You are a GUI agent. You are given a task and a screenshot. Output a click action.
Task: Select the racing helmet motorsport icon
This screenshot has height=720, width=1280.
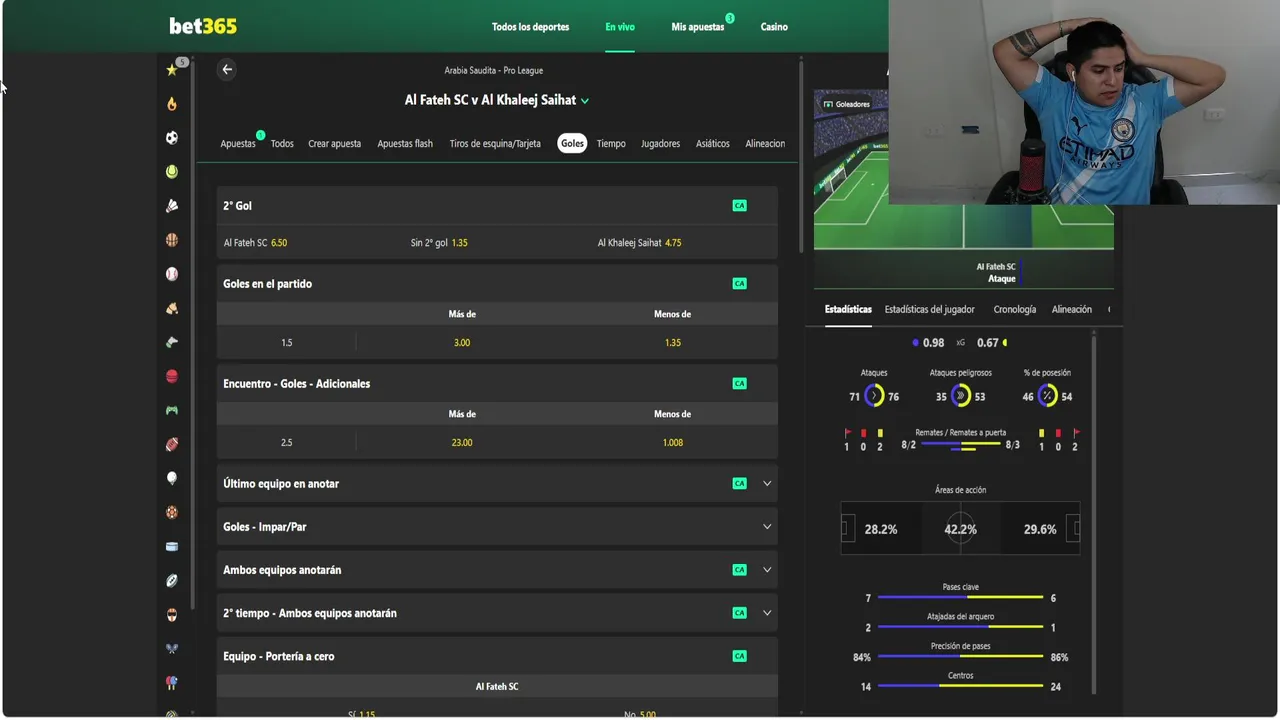click(x=172, y=614)
